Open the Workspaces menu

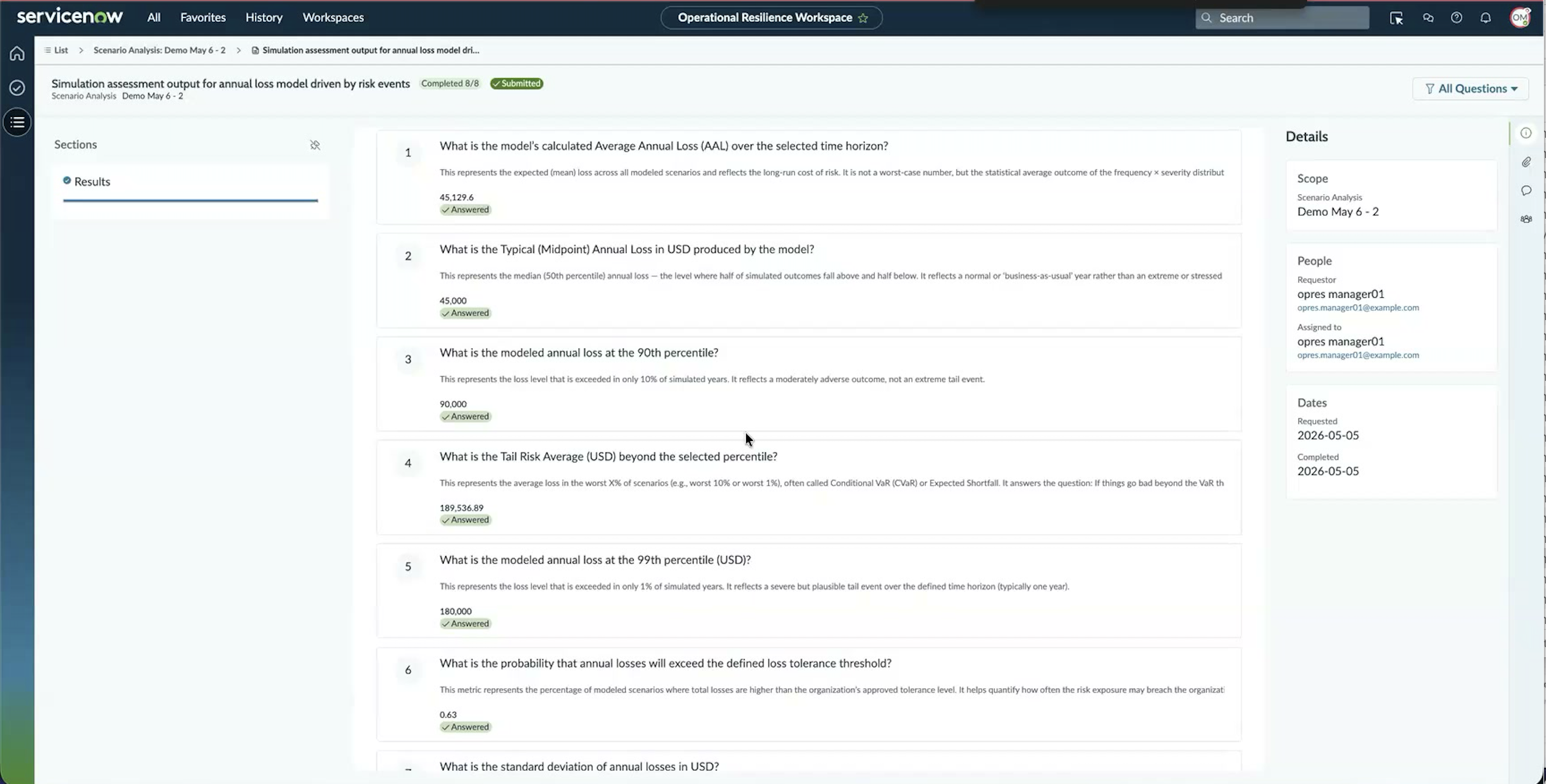pyautogui.click(x=333, y=17)
